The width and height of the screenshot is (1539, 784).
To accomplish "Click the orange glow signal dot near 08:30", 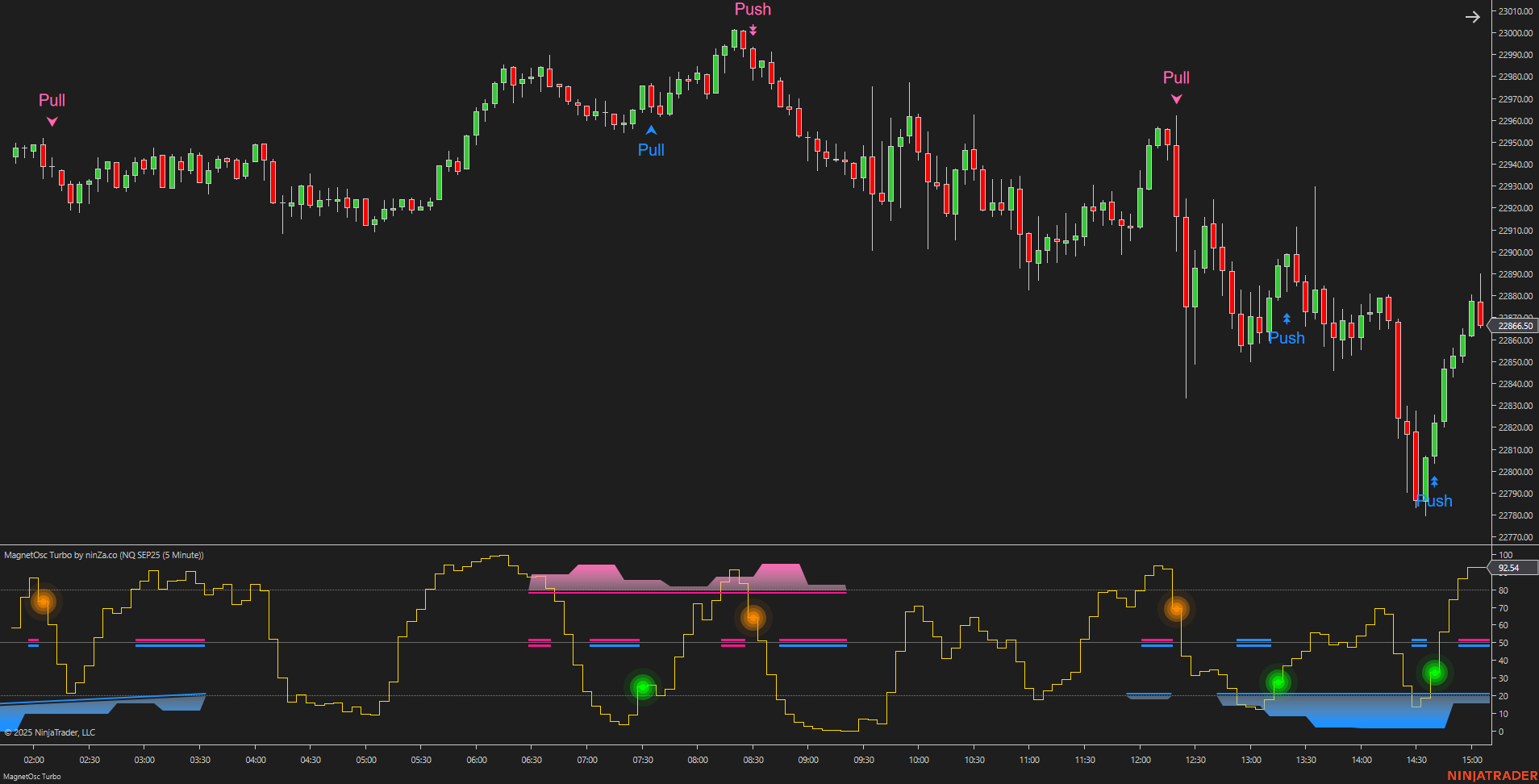I will [753, 617].
